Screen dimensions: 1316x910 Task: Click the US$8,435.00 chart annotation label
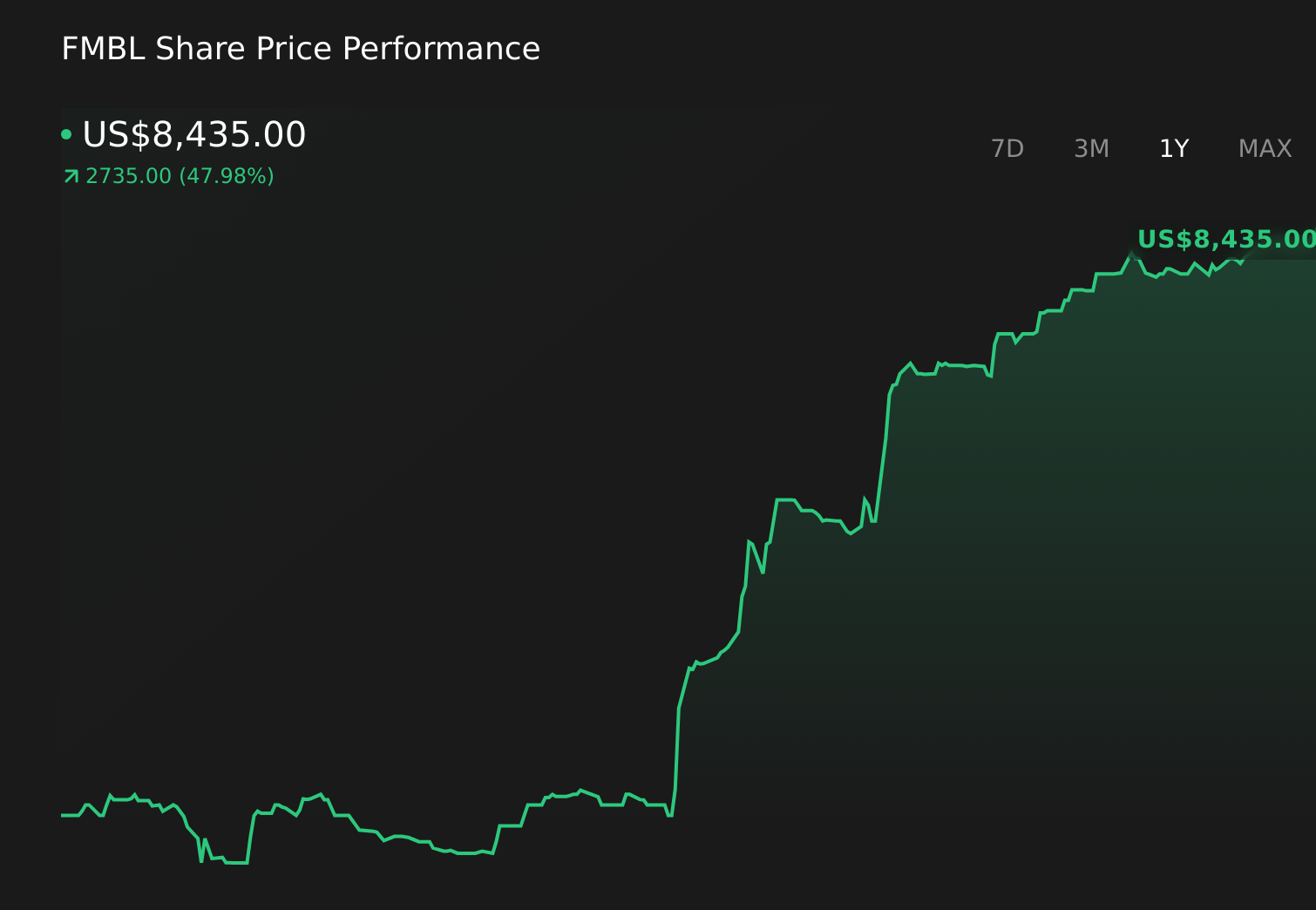[x=1224, y=238]
